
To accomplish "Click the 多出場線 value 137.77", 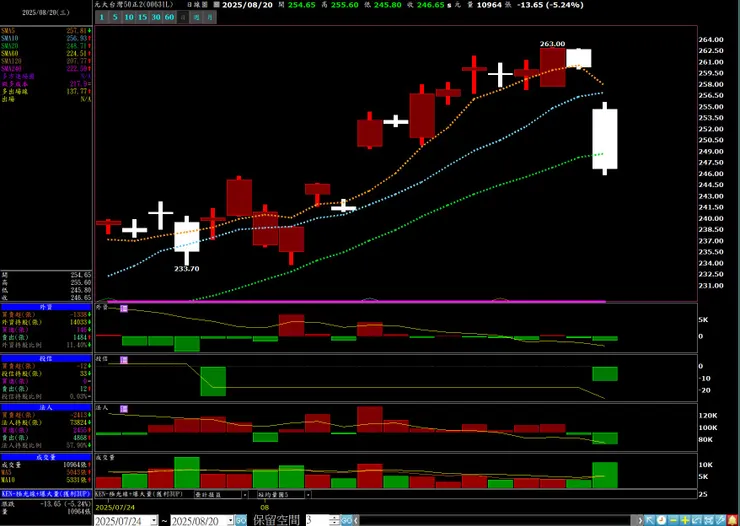I will pos(77,92).
